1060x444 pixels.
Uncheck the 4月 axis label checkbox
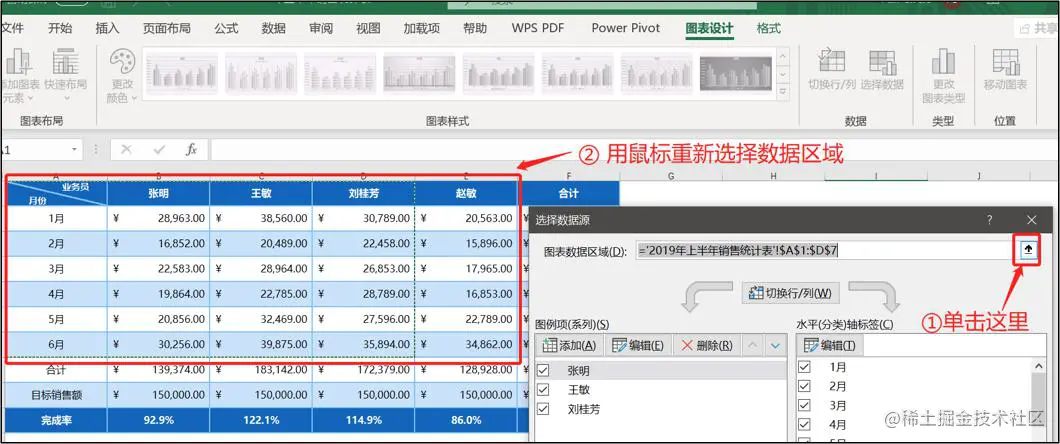click(x=804, y=424)
